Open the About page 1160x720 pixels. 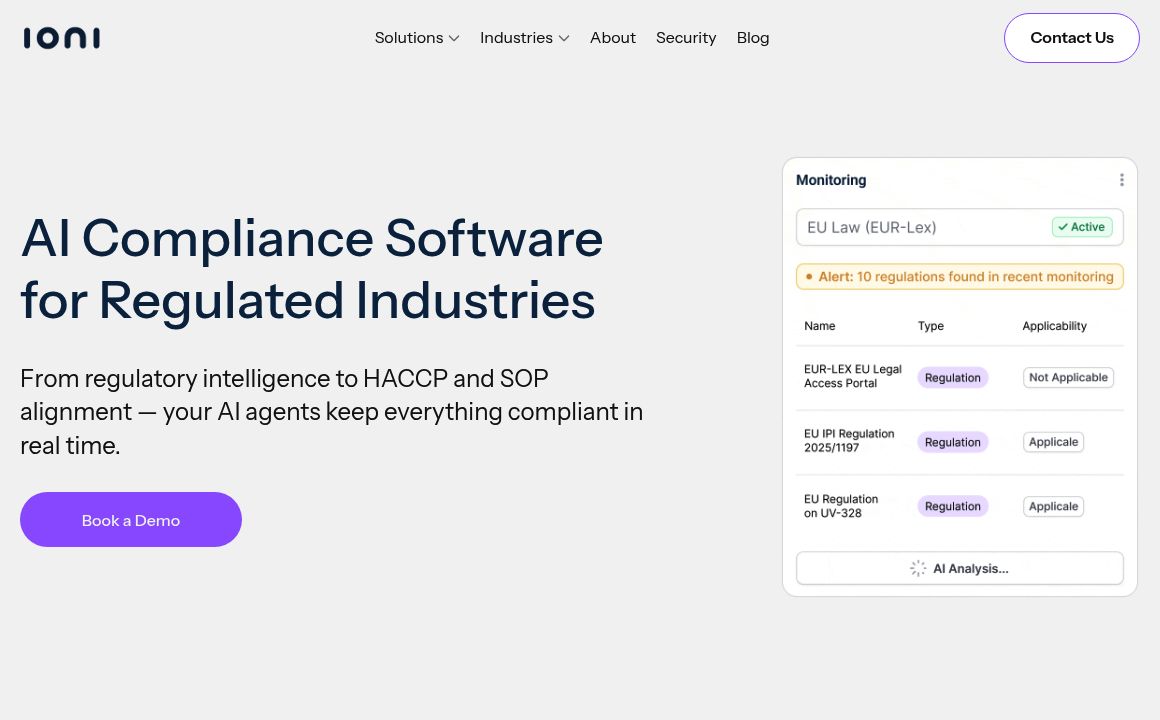[612, 38]
